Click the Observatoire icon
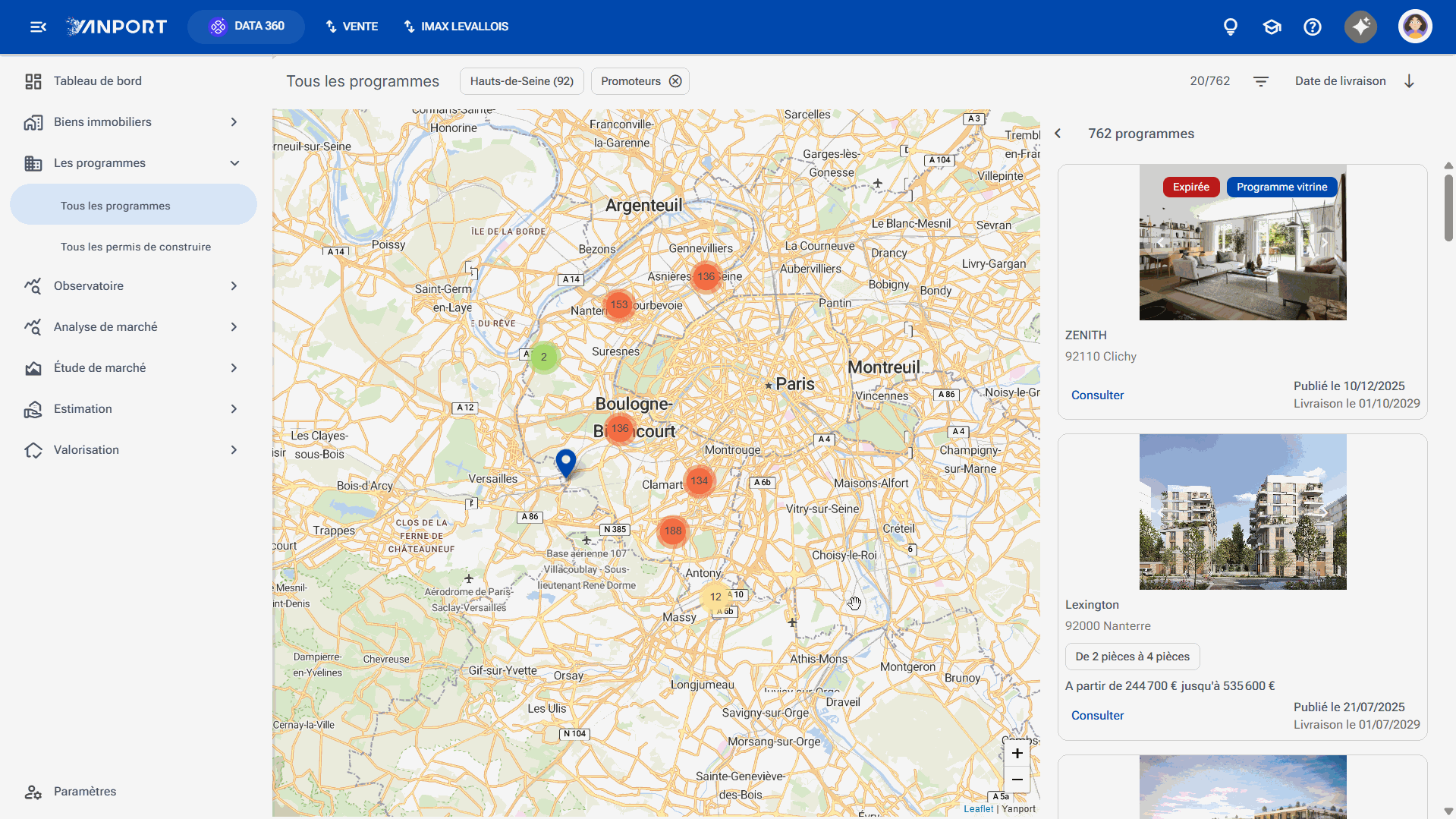Viewport: 1456px width, 819px height. pos(33,286)
